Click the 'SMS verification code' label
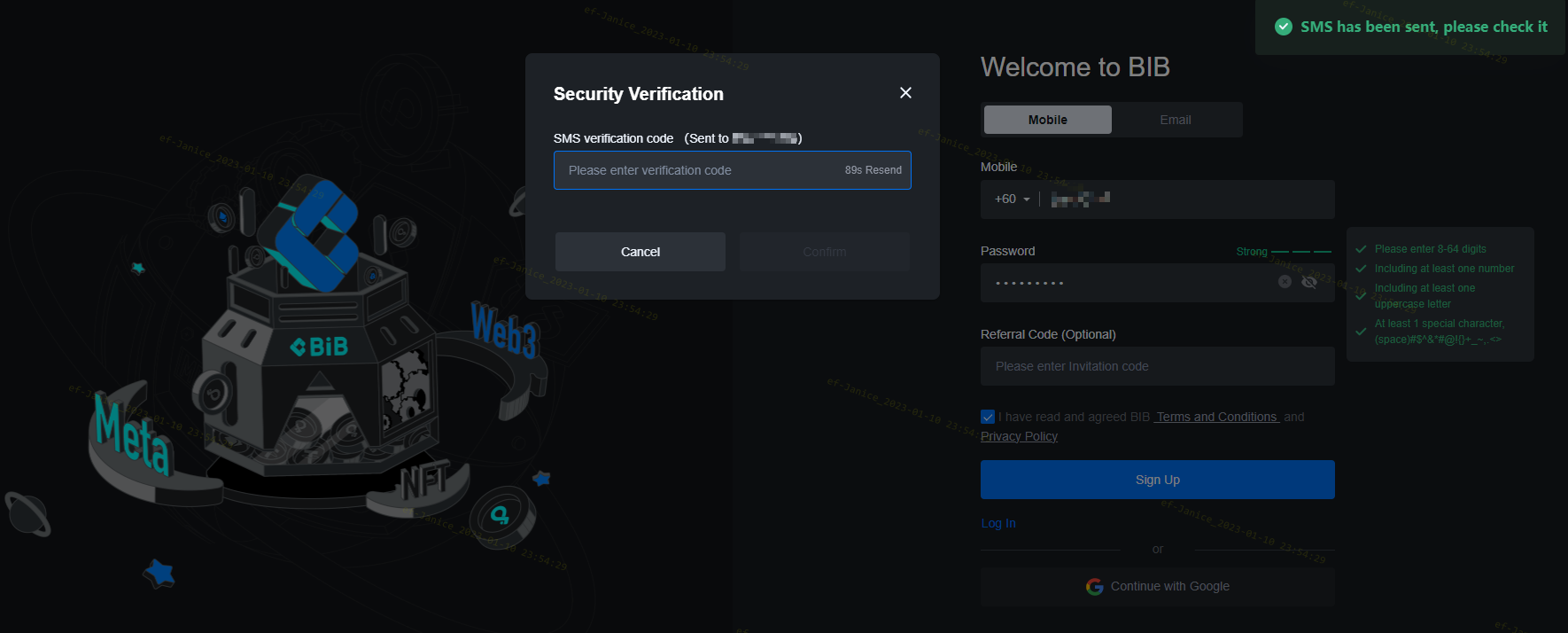Screen dimensions: 1568x633 click(613, 138)
